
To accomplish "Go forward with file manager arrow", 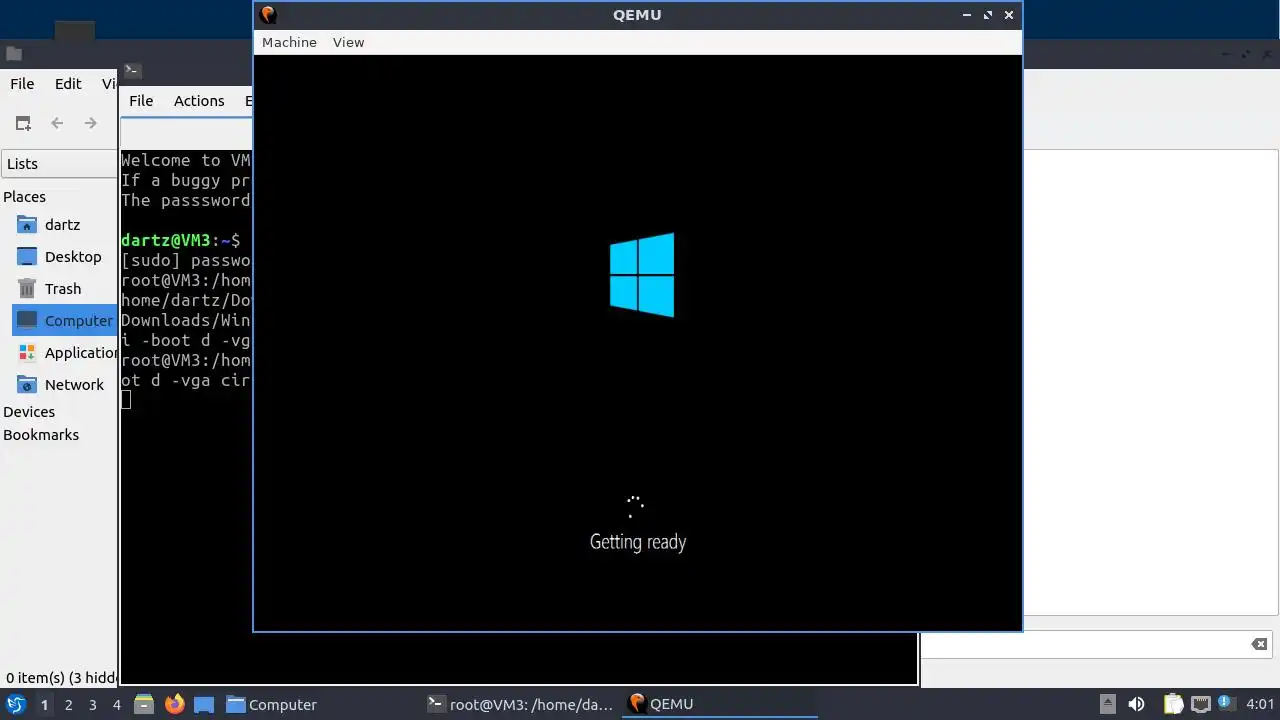I will pyautogui.click(x=91, y=123).
